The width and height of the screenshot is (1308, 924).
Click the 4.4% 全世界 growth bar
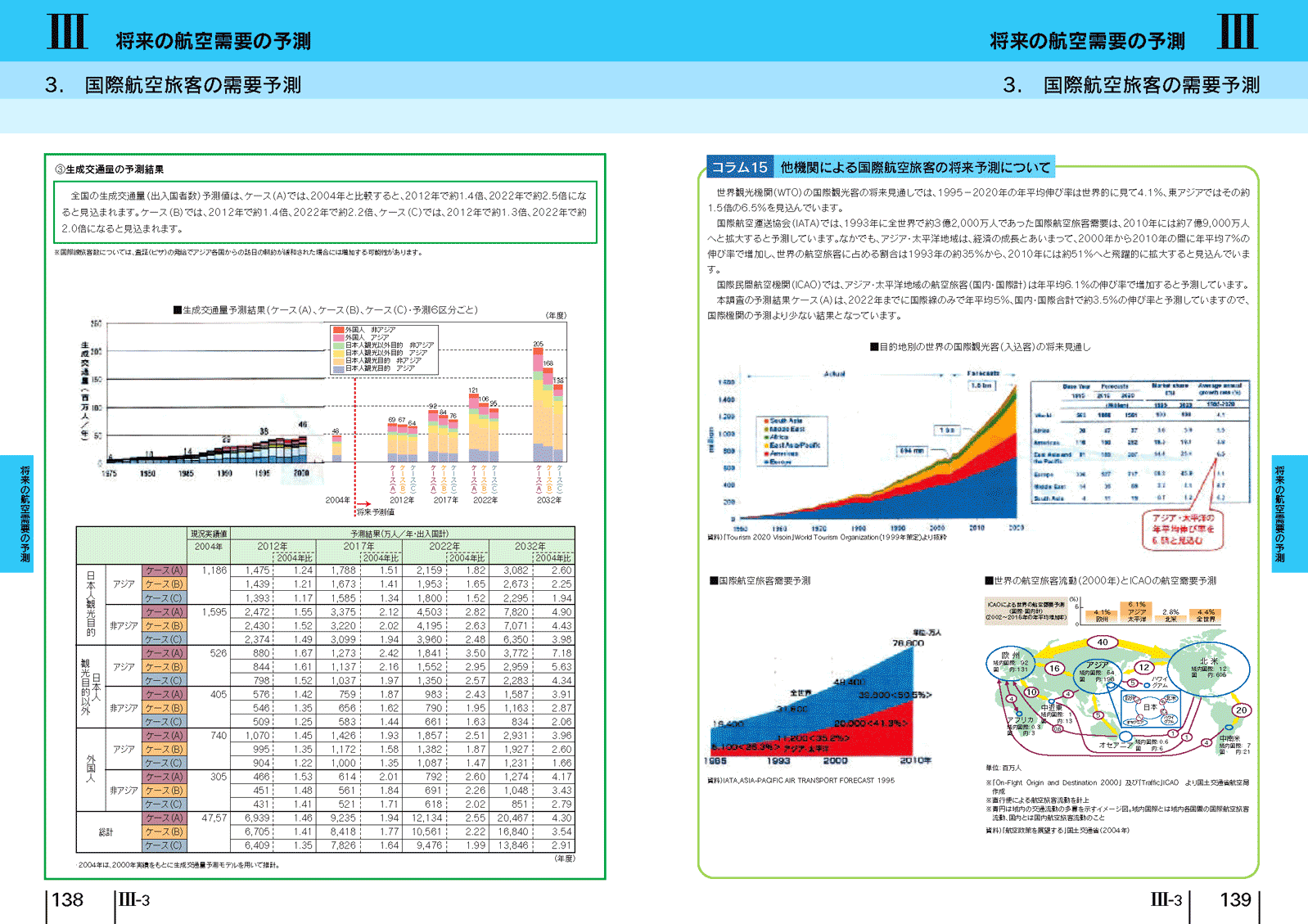(x=1206, y=615)
